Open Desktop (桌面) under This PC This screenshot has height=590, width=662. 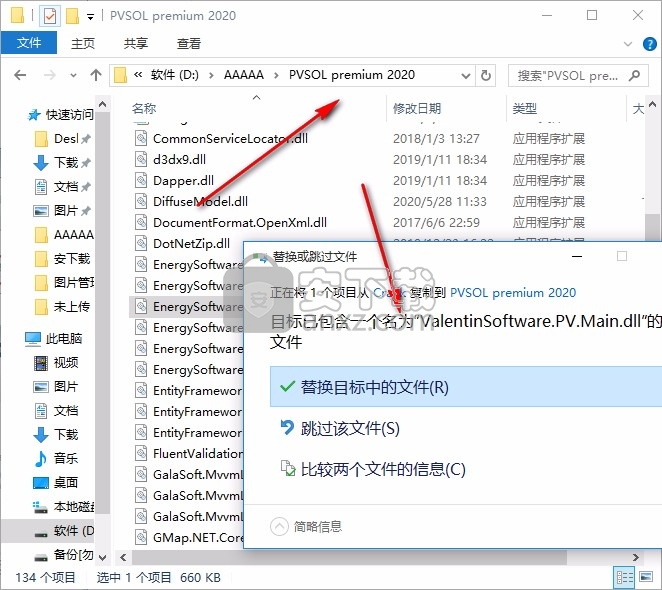click(x=57, y=482)
